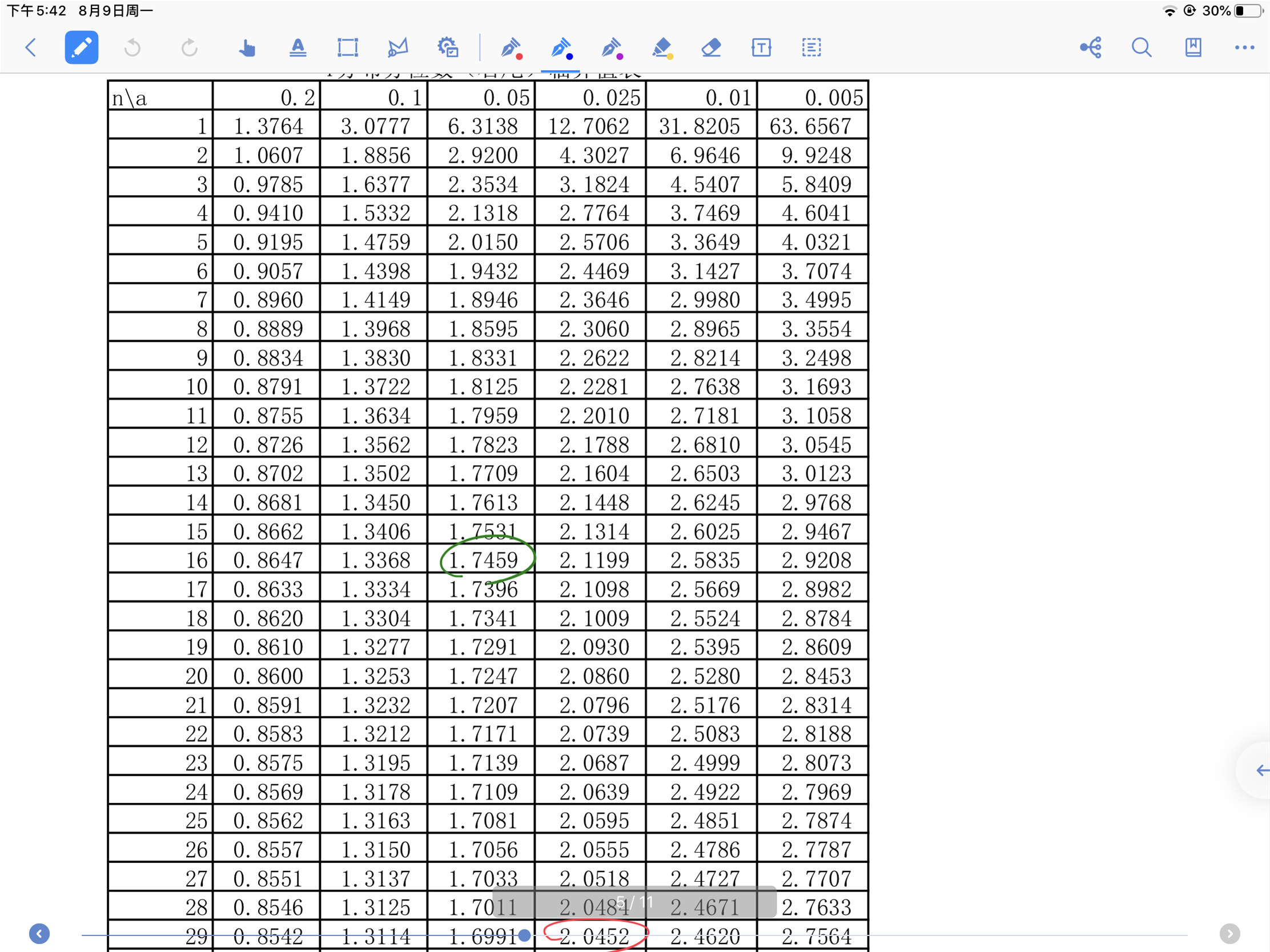1270x952 pixels.
Task: Switch to the red pen
Action: [511, 48]
